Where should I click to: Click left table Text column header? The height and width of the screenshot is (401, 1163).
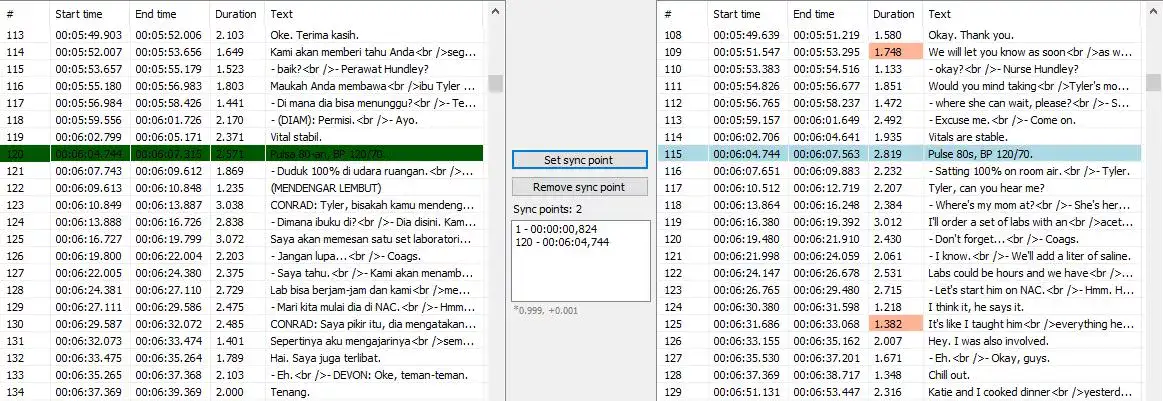pyautogui.click(x=375, y=14)
